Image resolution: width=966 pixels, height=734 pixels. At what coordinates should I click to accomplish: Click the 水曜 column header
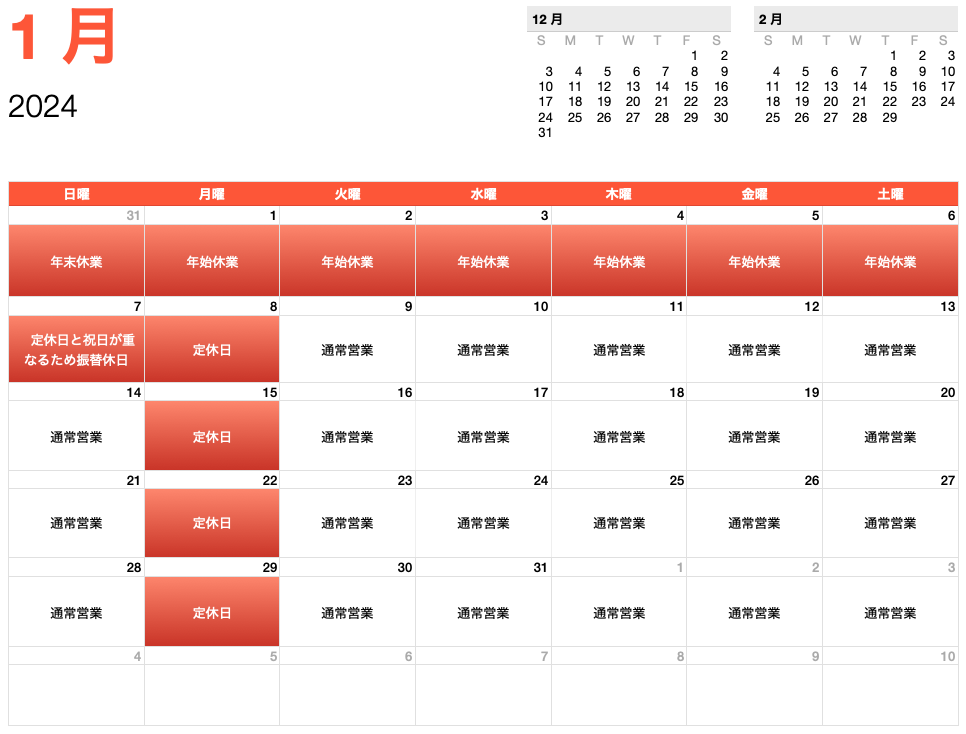pyautogui.click(x=483, y=194)
